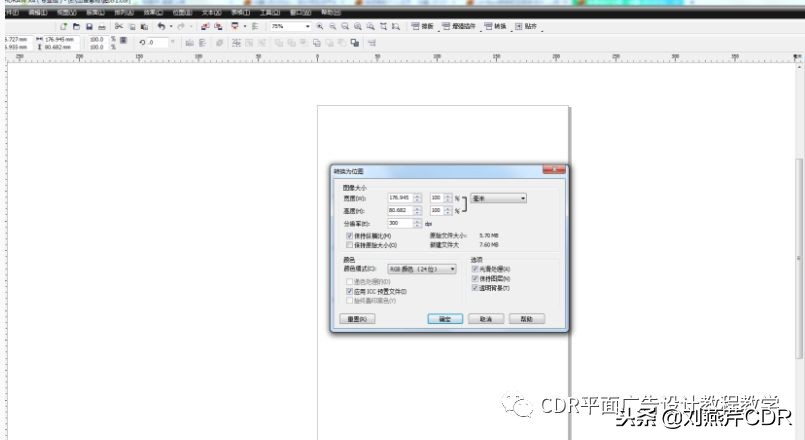805x440 pixels.
Task: Toggle the 透明背景 checkbox
Action: point(475,288)
